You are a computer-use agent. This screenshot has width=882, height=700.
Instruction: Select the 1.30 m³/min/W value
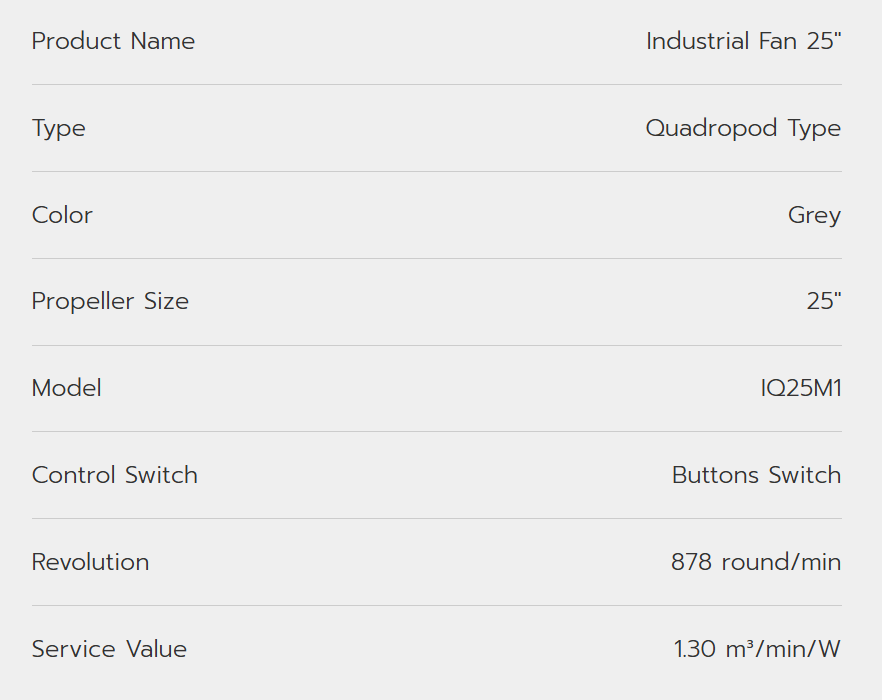[757, 649]
